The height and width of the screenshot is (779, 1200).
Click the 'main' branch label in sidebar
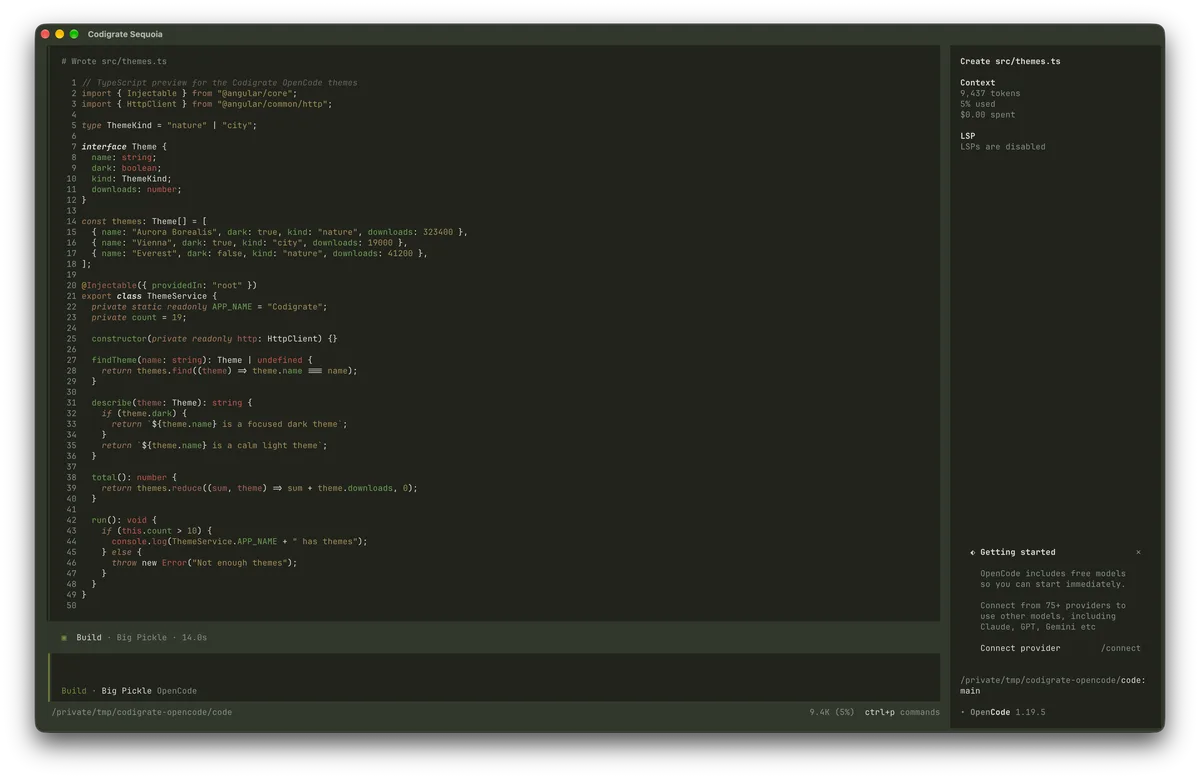pyautogui.click(x=970, y=690)
